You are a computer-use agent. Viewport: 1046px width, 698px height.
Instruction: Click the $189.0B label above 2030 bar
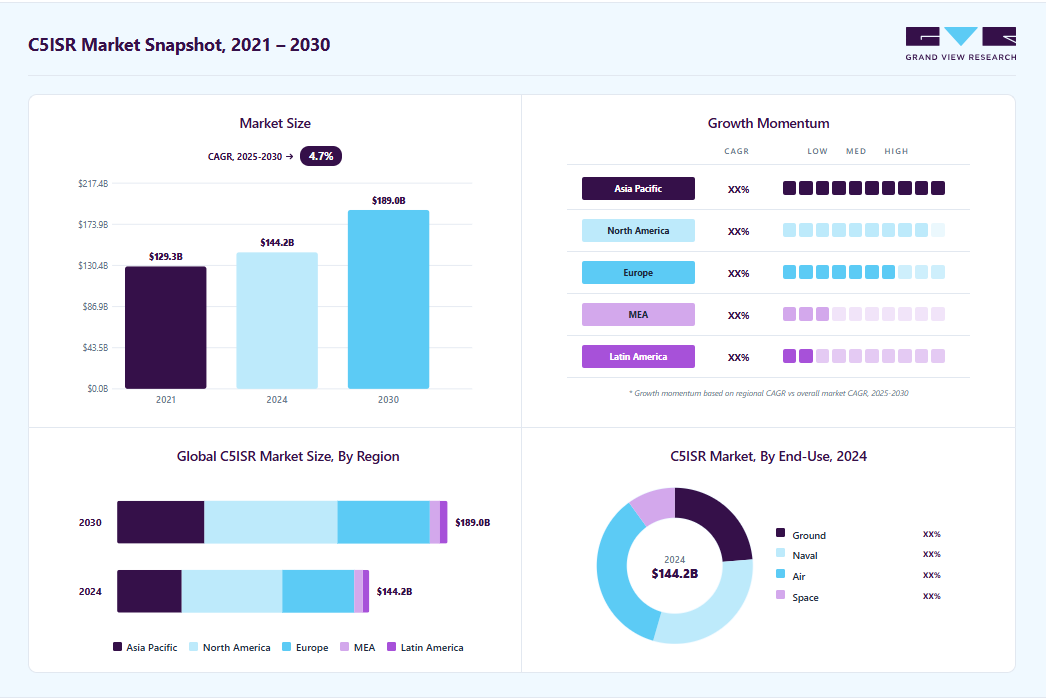click(x=388, y=200)
